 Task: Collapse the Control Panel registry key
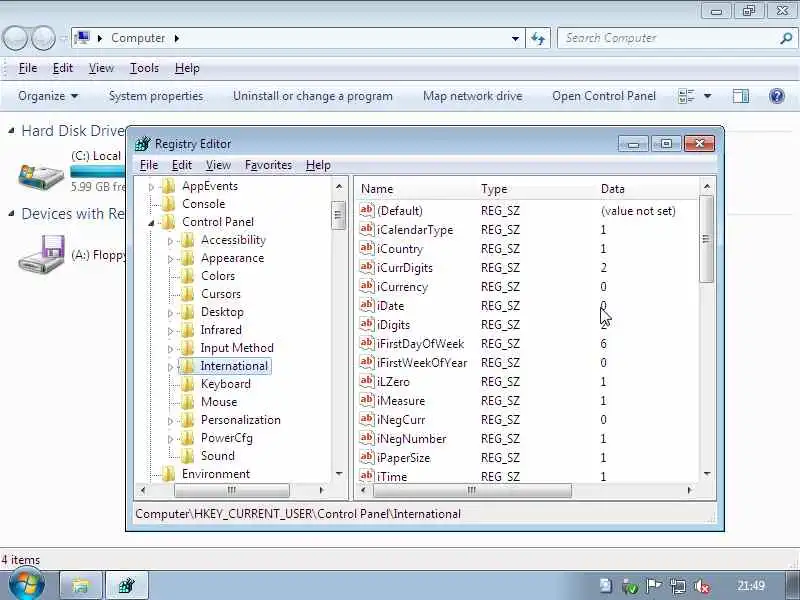pos(151,223)
